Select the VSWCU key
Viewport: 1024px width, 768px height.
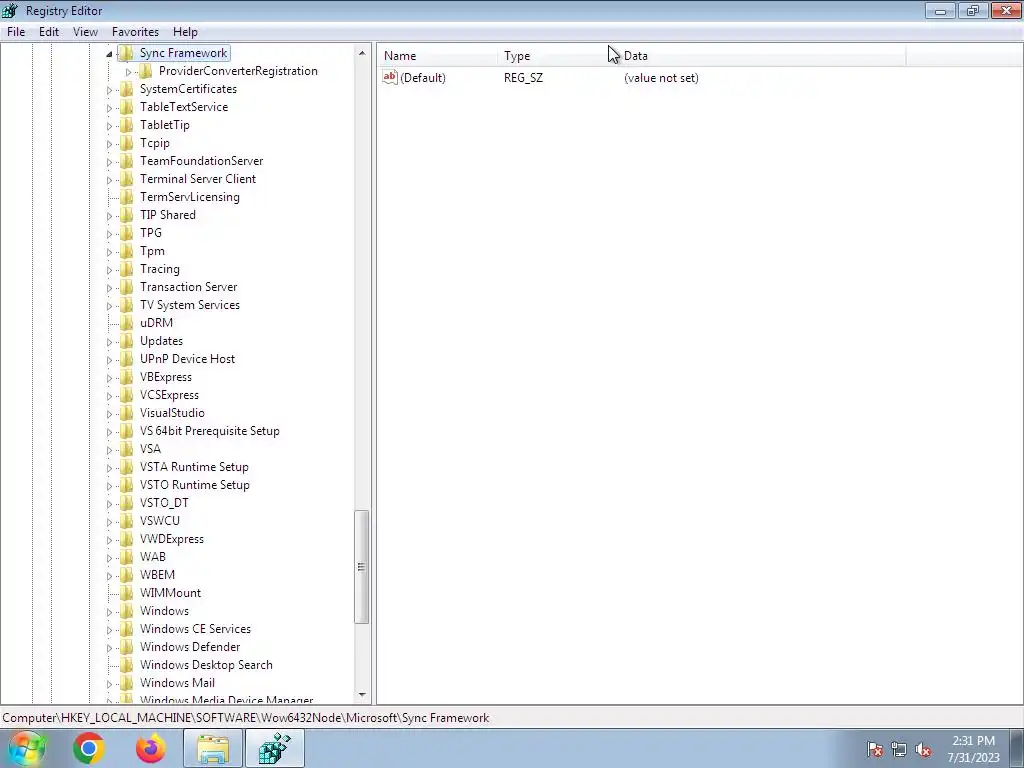click(x=159, y=521)
